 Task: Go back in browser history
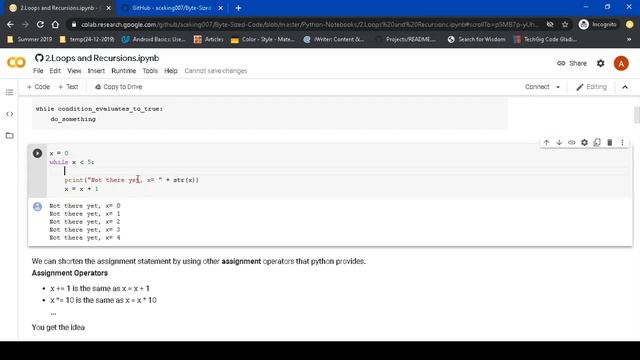pos(10,24)
